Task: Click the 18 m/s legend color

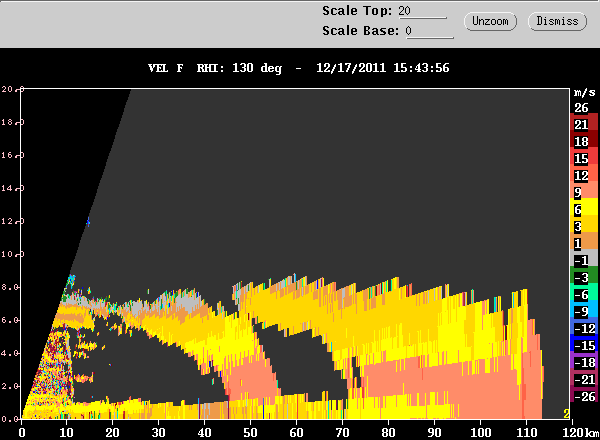Action: (x=585, y=141)
